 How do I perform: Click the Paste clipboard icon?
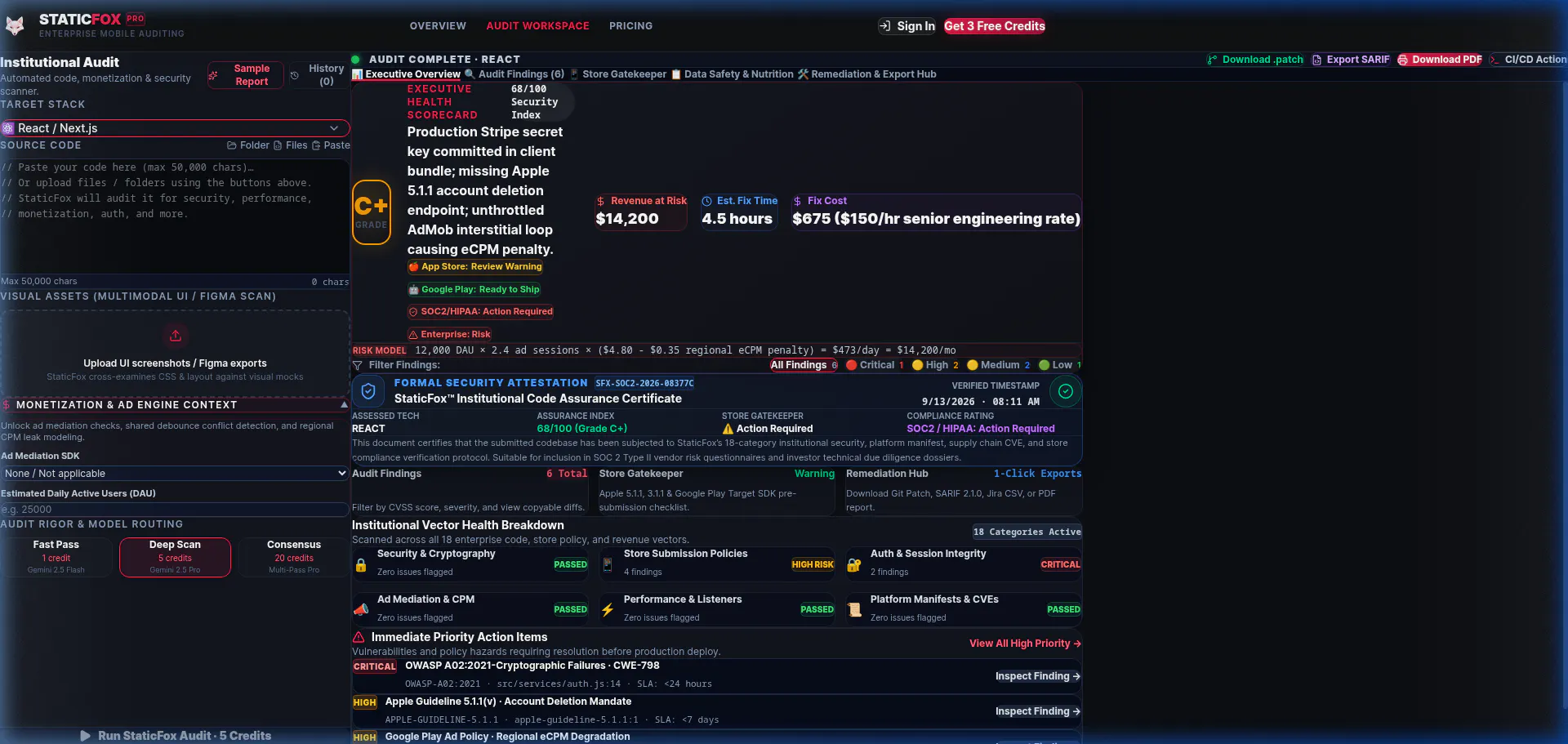[316, 145]
